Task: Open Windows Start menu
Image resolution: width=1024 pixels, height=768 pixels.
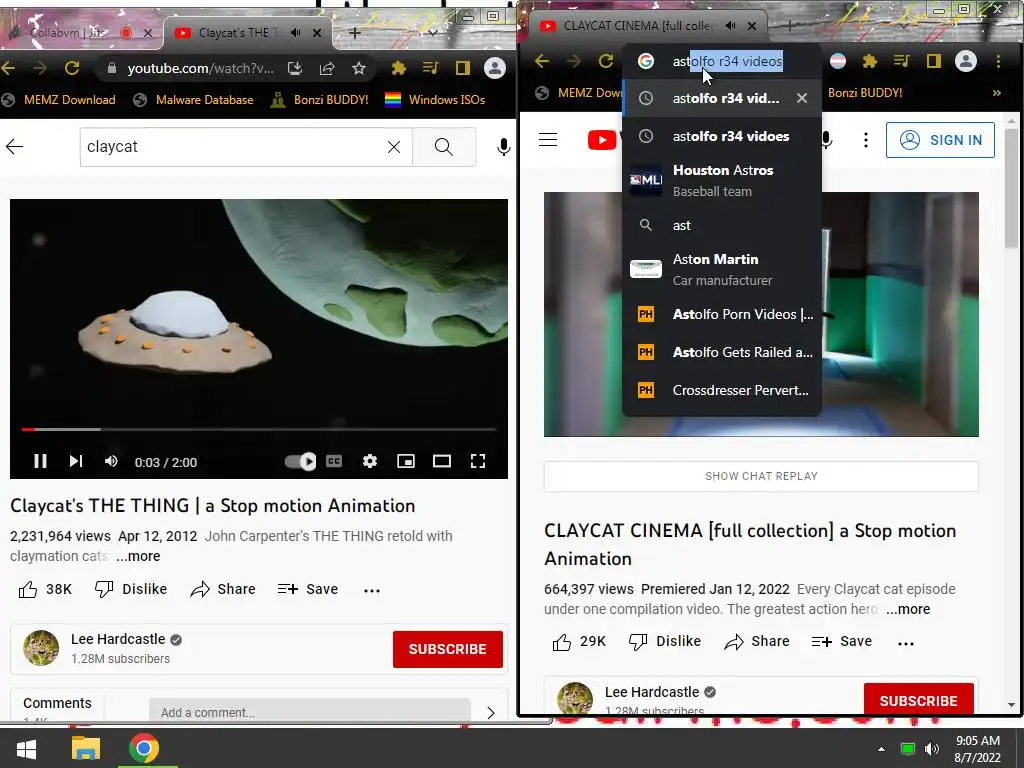Action: (26, 748)
